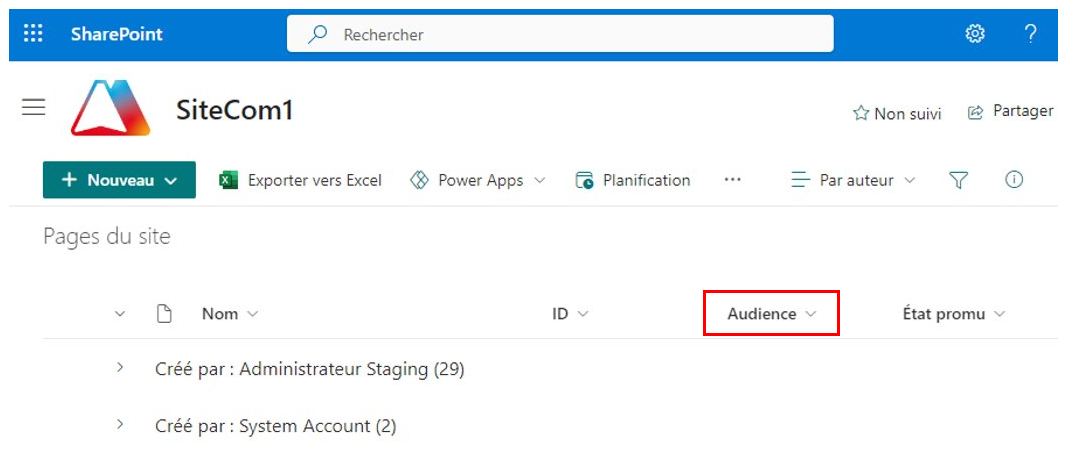Screen dimensions: 1065x460
Task: Open the SiteCom1 site title
Action: point(234,109)
